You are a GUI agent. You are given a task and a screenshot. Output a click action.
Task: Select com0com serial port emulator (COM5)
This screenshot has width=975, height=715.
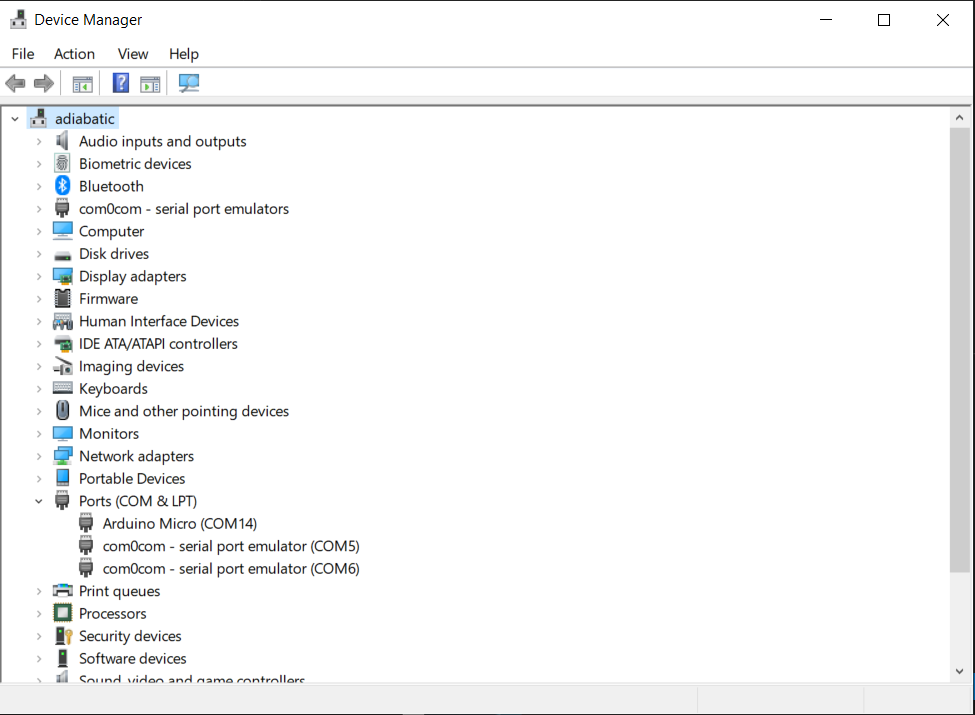(231, 546)
